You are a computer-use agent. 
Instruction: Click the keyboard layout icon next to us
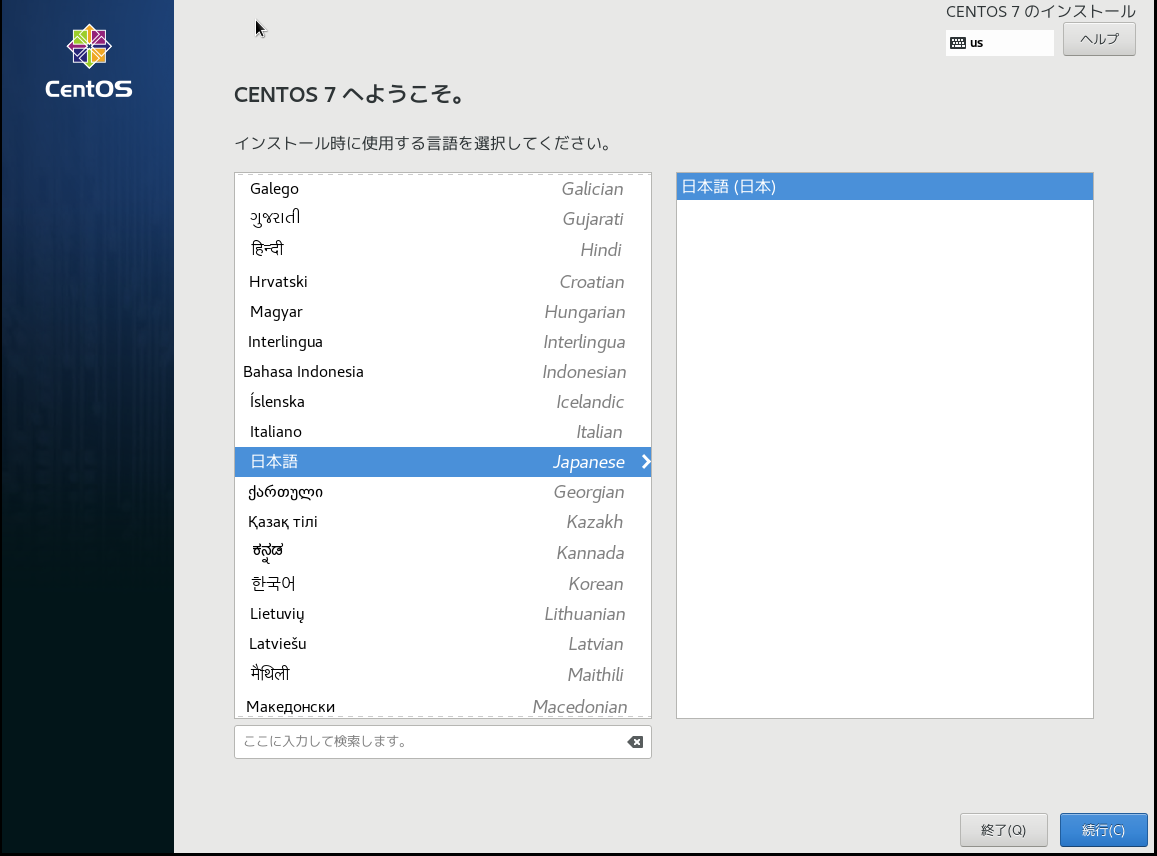coord(958,43)
